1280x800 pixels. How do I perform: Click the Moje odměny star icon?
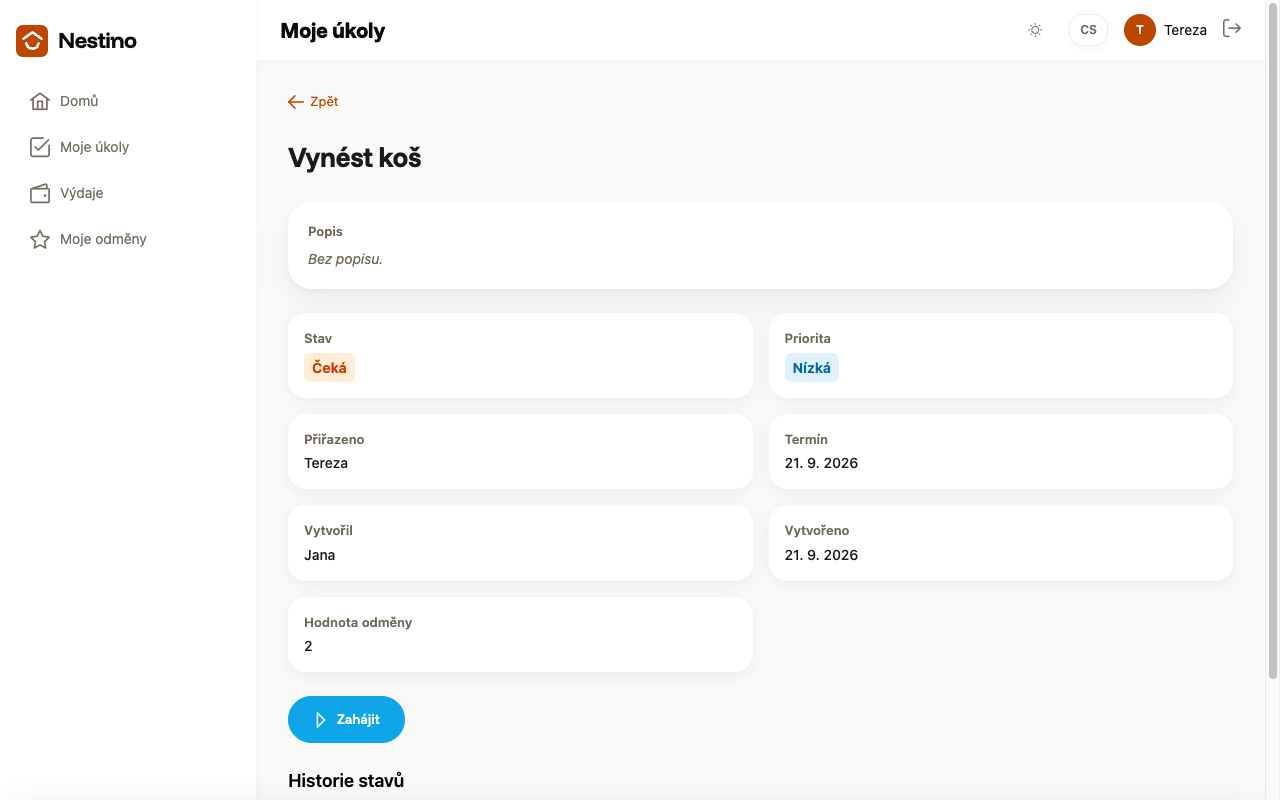(x=40, y=239)
